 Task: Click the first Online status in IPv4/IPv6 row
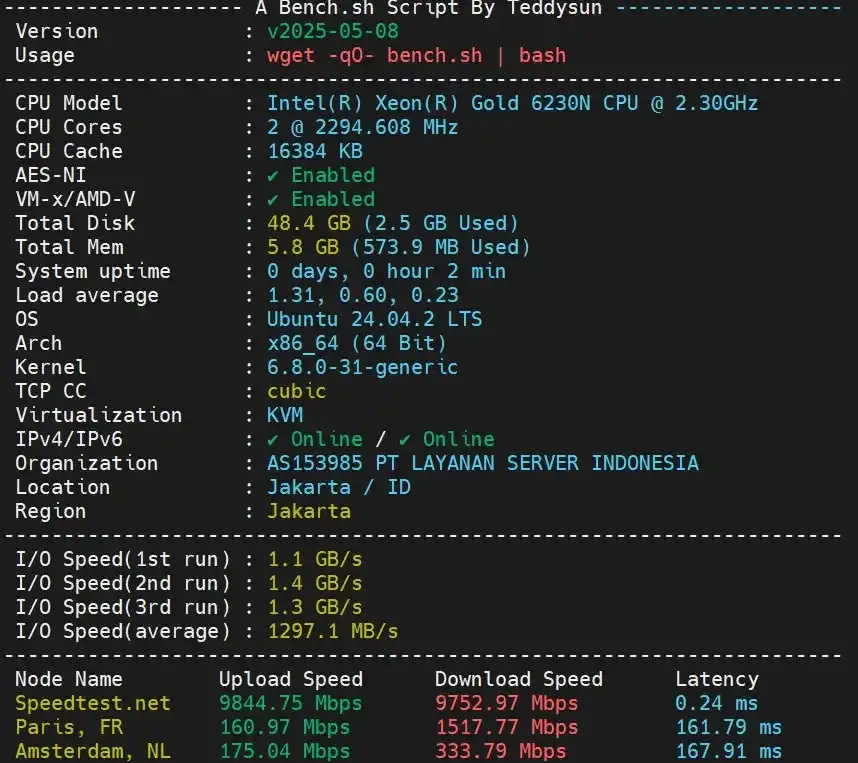(315, 440)
